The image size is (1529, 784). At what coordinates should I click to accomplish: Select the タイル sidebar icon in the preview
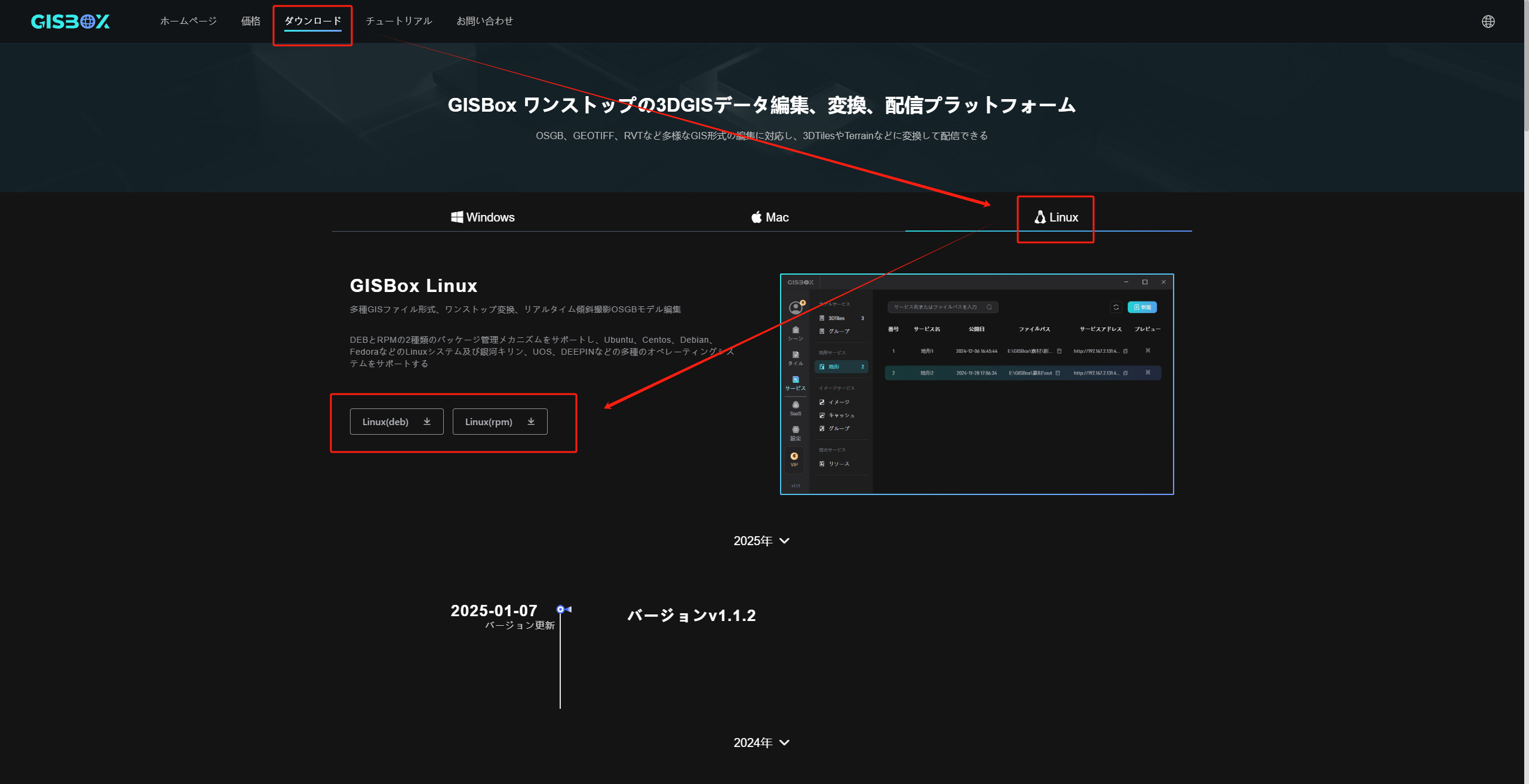click(796, 358)
